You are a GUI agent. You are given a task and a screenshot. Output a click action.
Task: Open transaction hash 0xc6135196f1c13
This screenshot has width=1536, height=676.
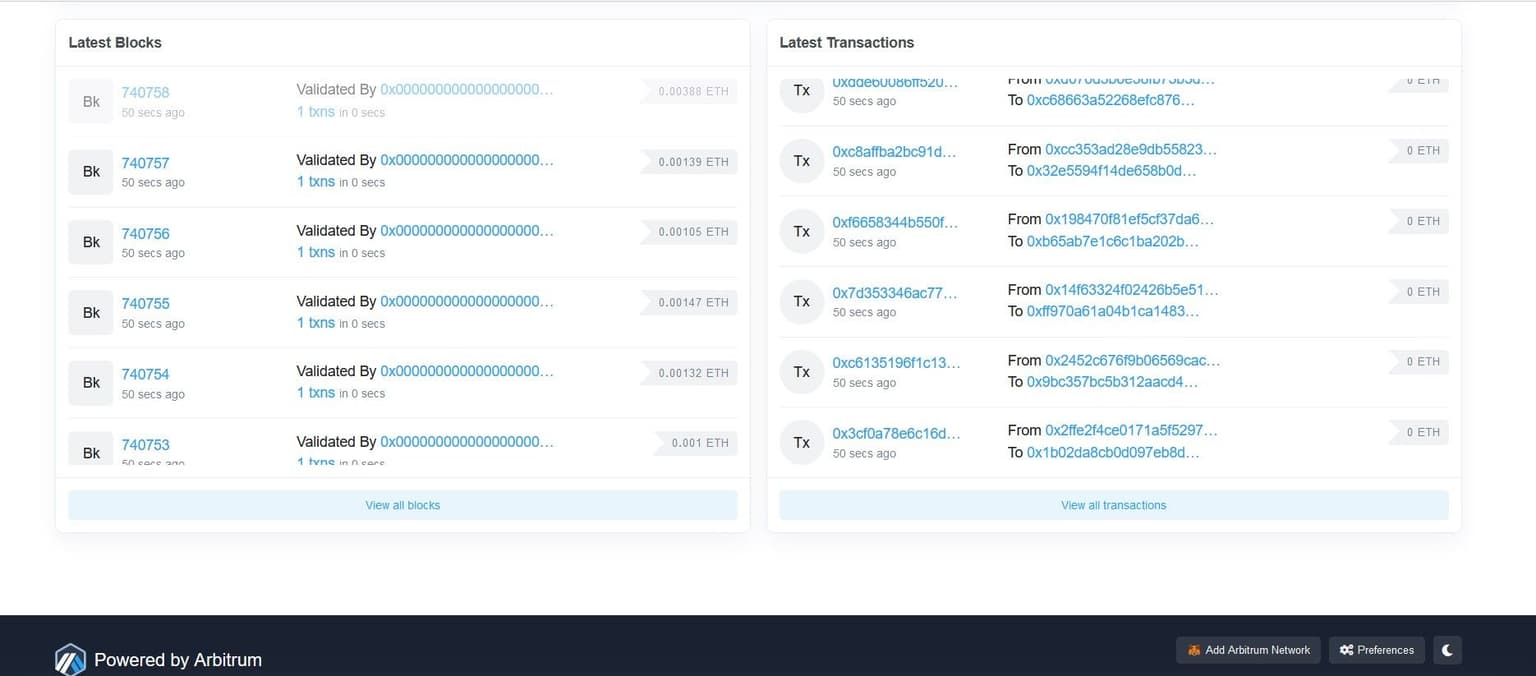tap(895, 362)
